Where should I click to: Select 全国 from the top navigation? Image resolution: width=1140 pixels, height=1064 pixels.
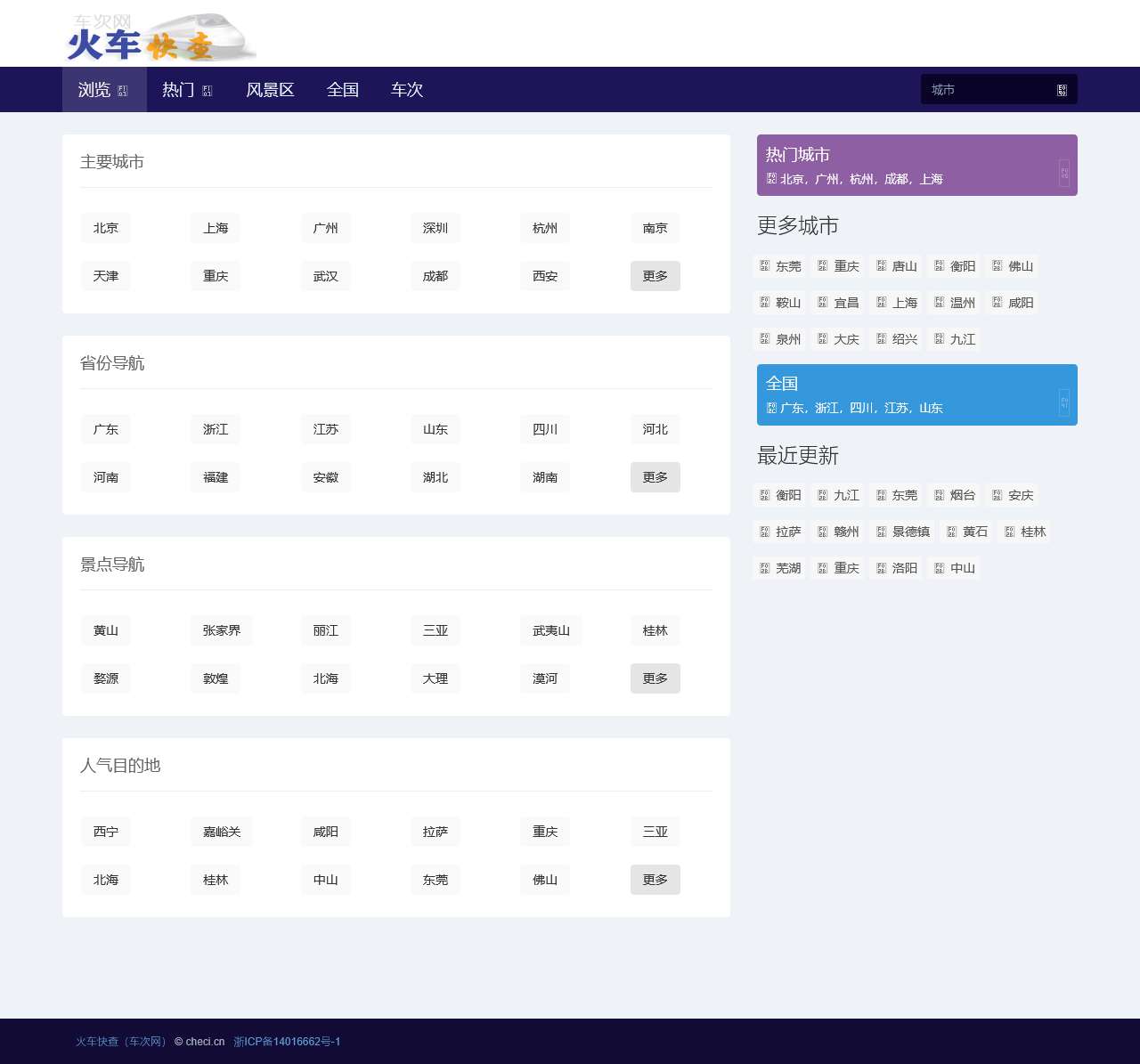pos(343,90)
